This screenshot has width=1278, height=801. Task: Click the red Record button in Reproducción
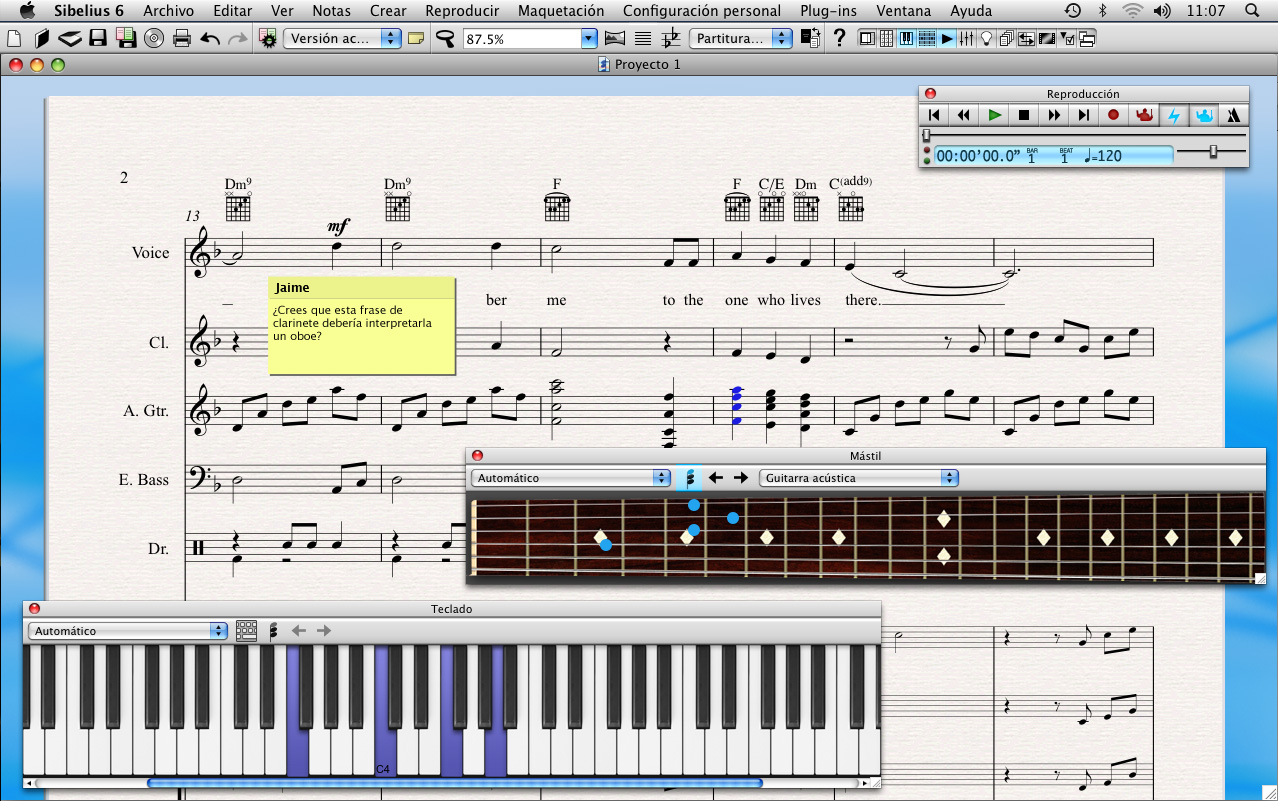click(x=1114, y=115)
